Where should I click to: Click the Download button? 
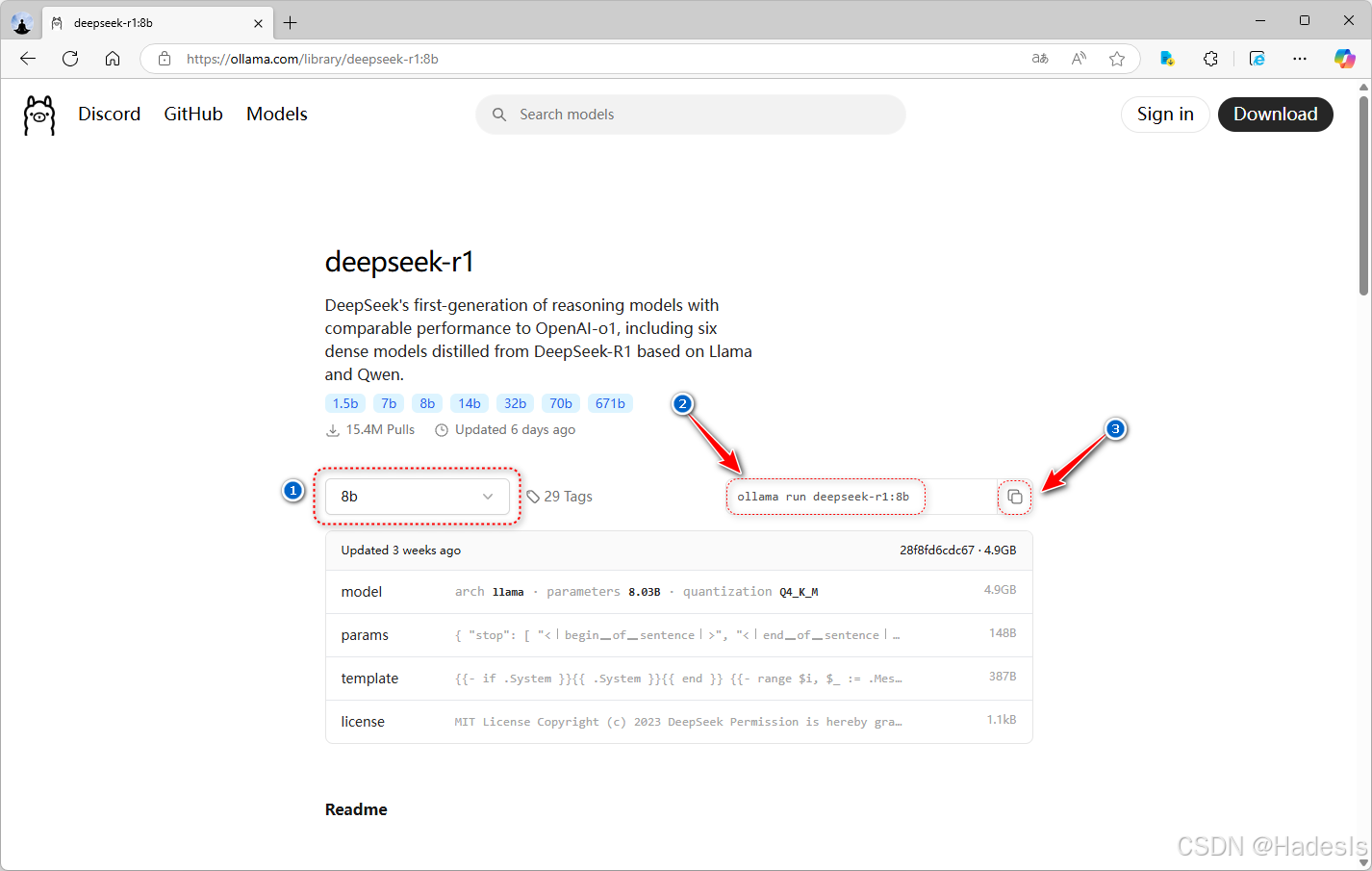click(x=1276, y=115)
